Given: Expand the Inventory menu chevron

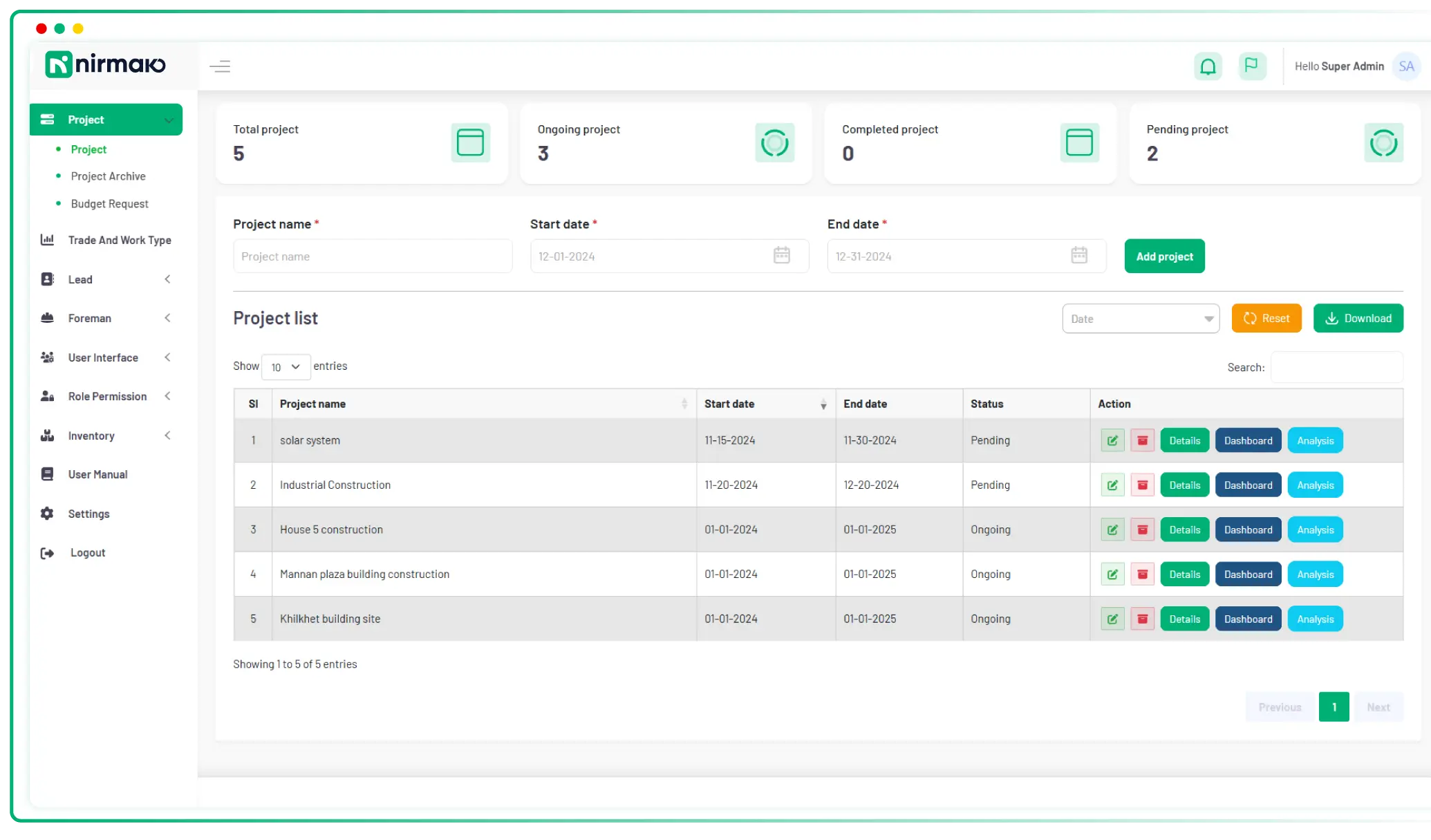Looking at the screenshot, I should (x=167, y=436).
